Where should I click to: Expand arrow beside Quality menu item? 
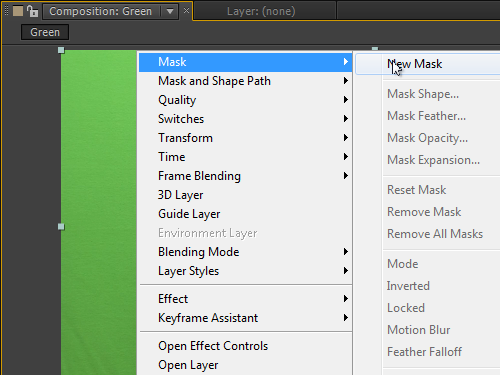(346, 100)
